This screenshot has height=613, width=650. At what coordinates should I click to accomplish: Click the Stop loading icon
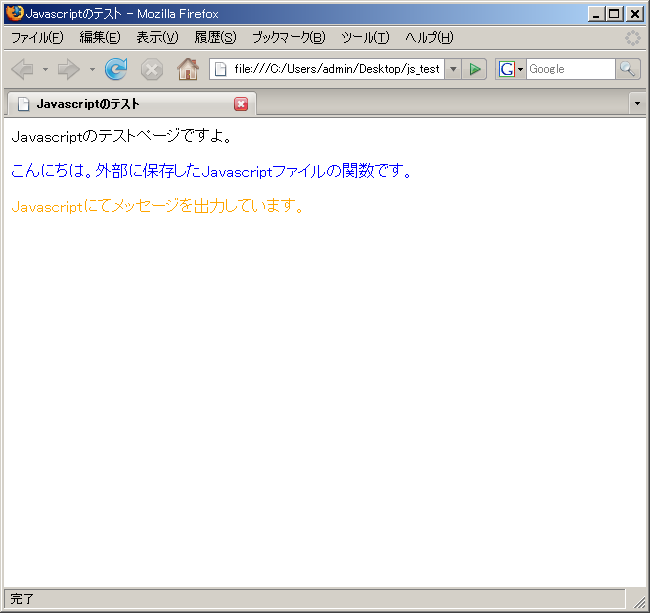click(x=152, y=69)
